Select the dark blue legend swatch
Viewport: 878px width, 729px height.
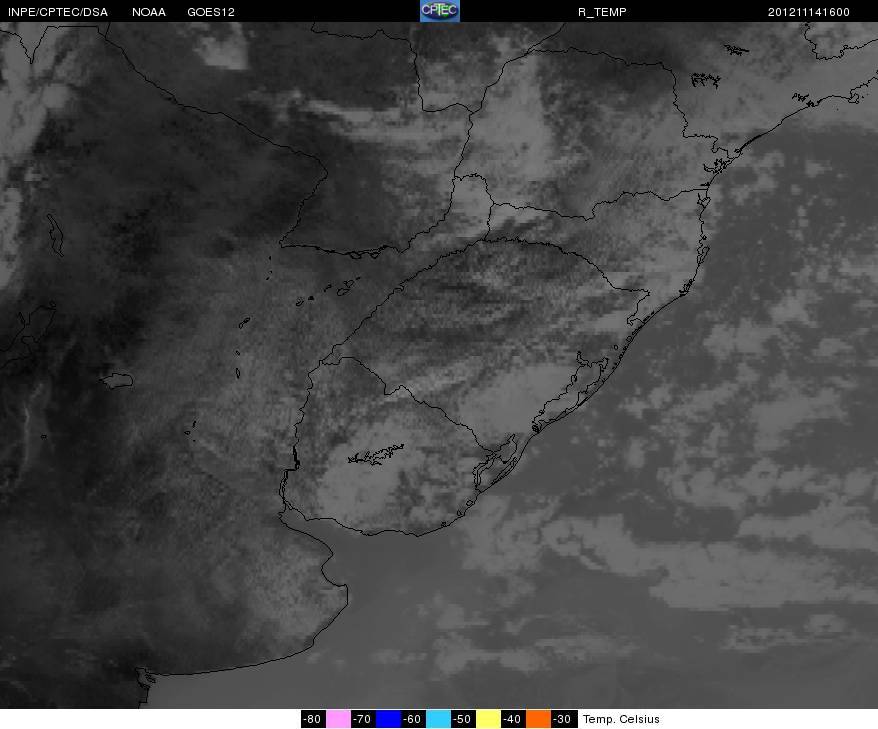coord(388,719)
